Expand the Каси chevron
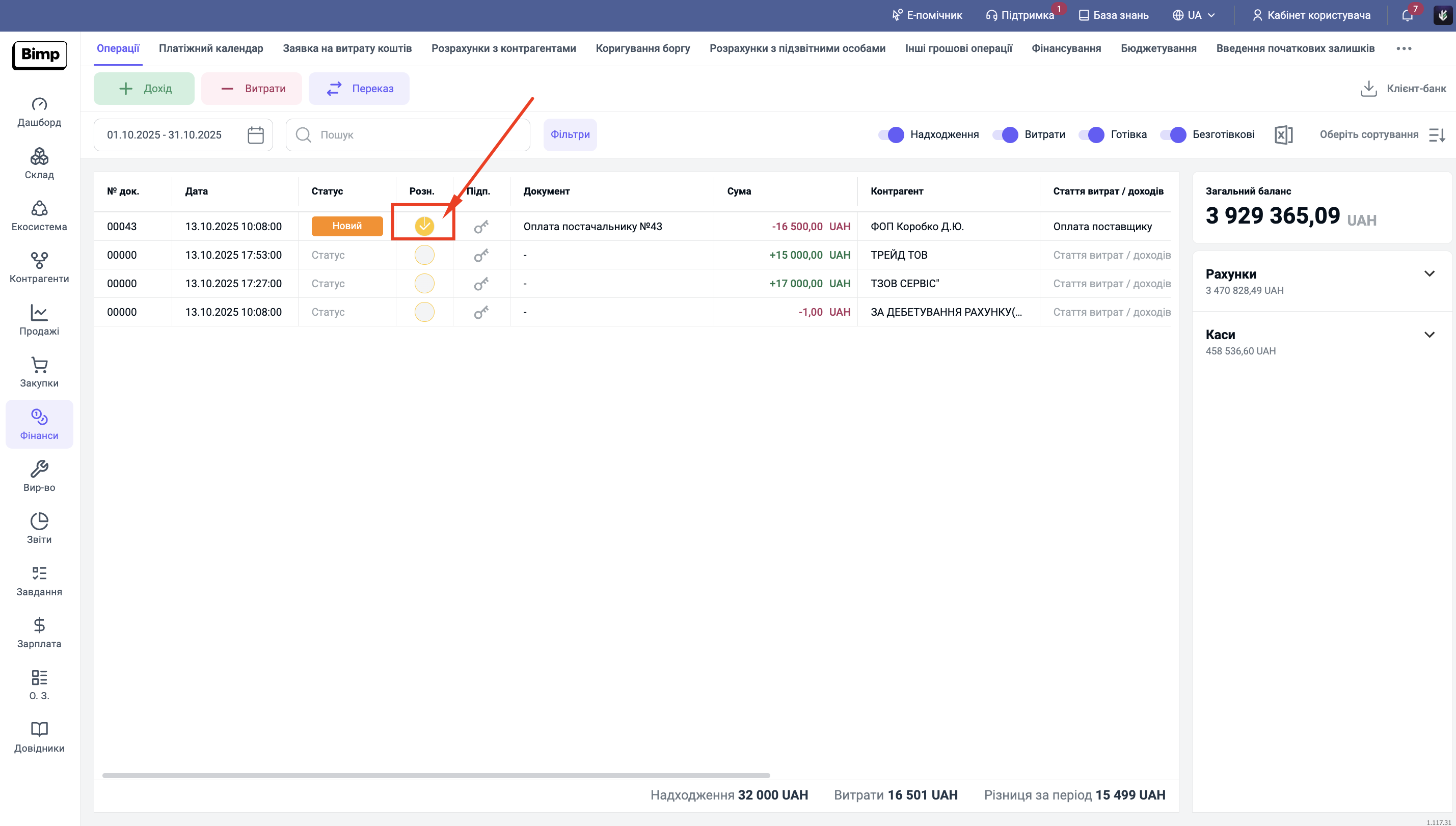Screen dimensions: 1456x826 pos(1429,335)
